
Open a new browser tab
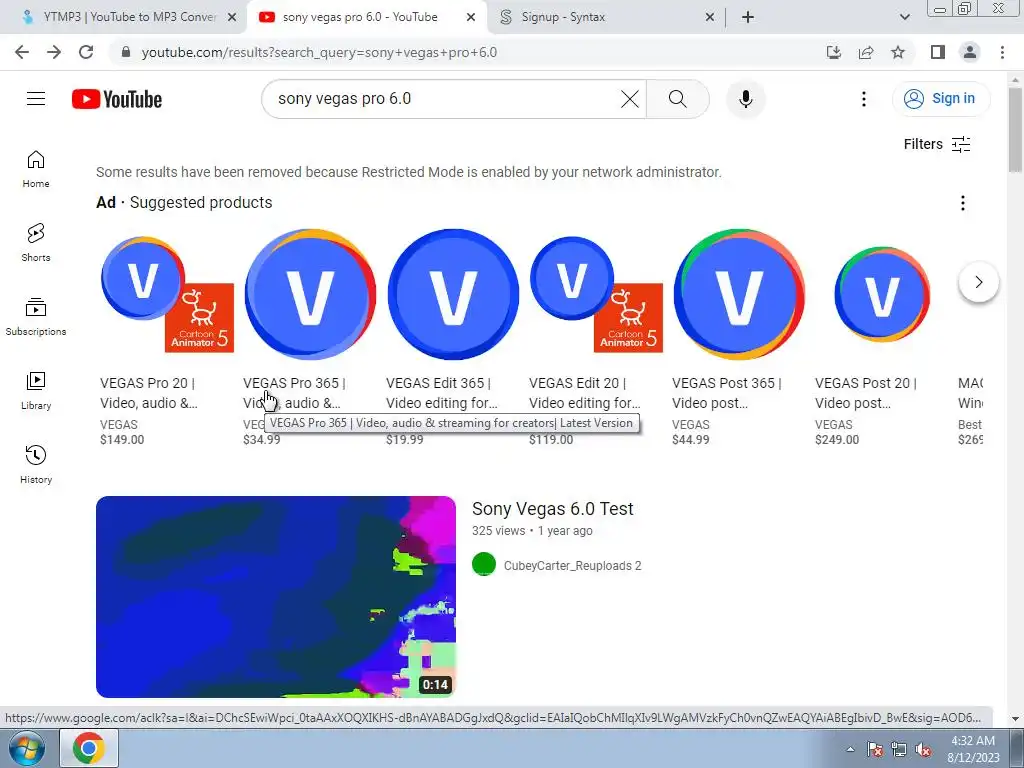click(748, 17)
